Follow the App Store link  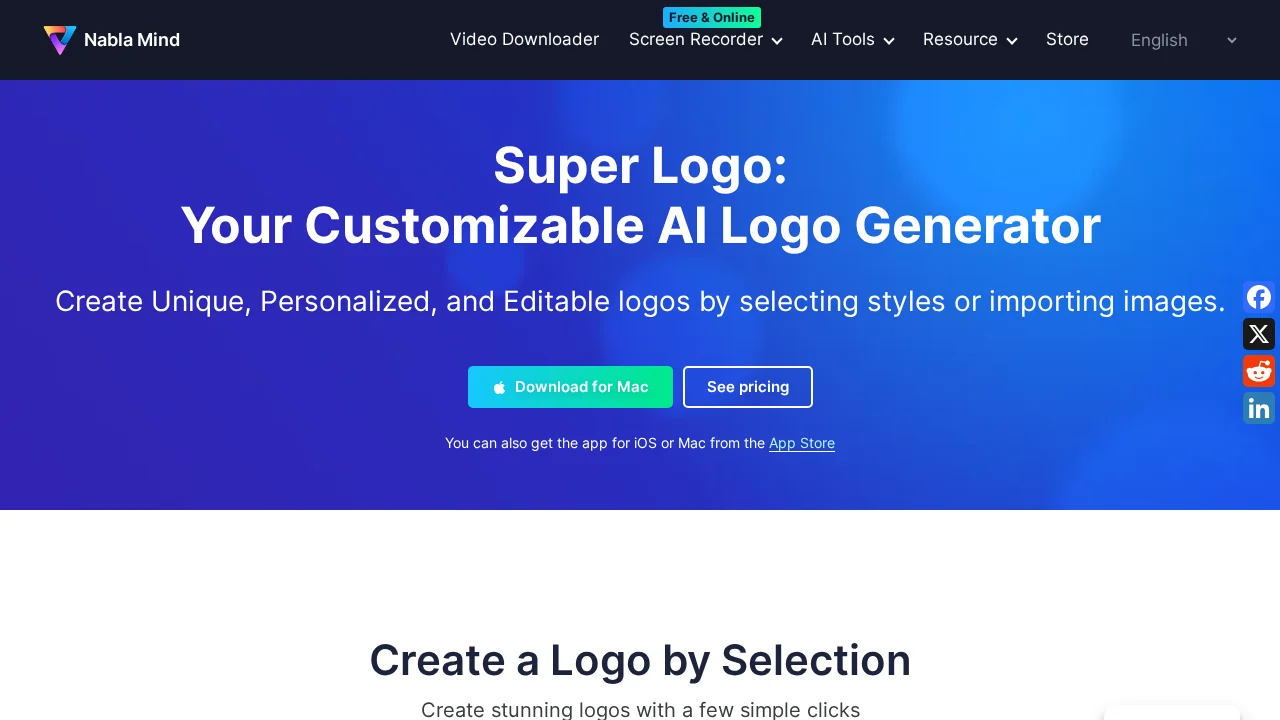pos(802,443)
